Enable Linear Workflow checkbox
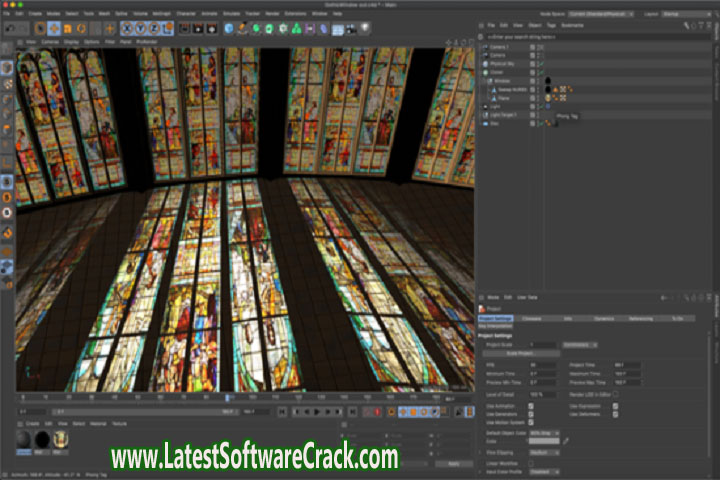This screenshot has width=720, height=480. pos(531,463)
